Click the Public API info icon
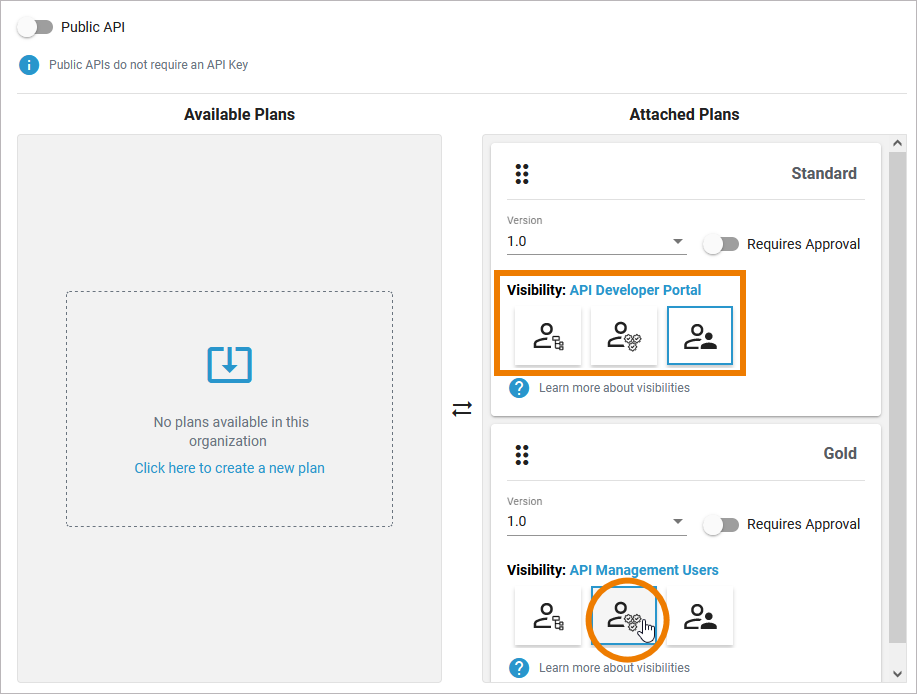Screen dimensions: 917x694 30,65
